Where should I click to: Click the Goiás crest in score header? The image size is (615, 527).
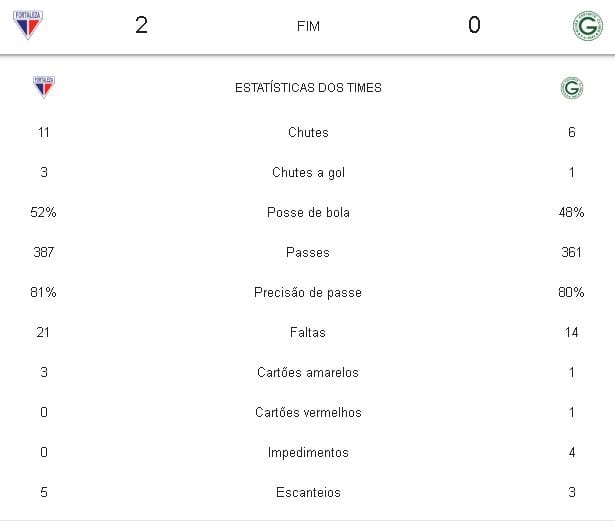587,25
